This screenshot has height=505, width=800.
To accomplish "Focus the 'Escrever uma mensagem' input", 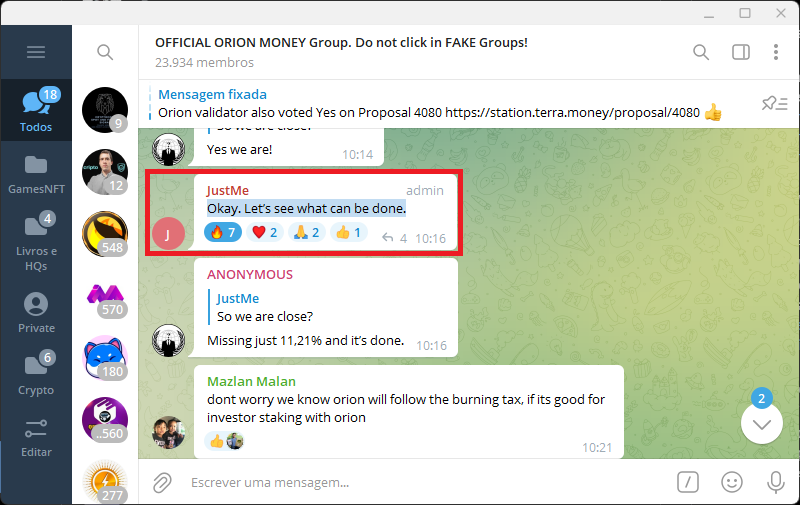I will [x=429, y=483].
